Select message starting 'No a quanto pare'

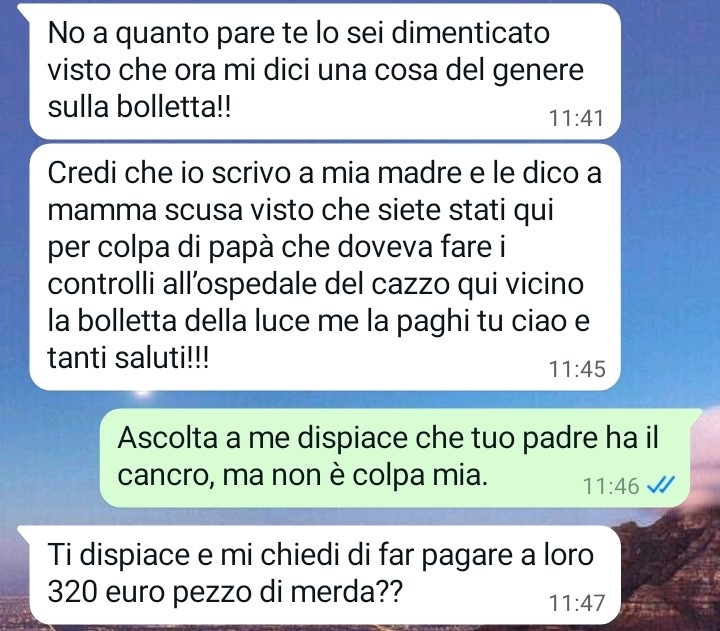click(x=325, y=71)
